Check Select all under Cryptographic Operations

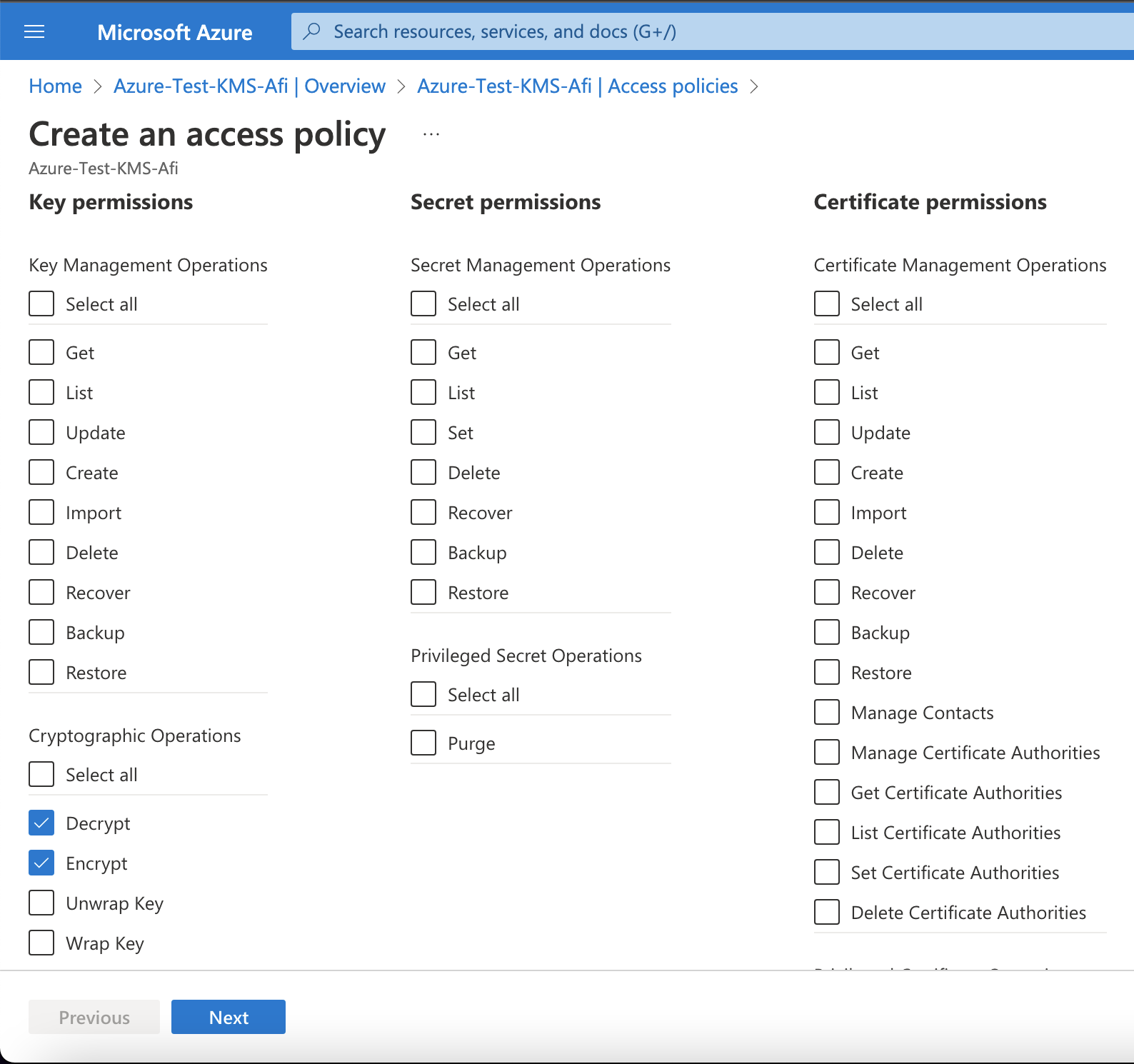click(41, 774)
